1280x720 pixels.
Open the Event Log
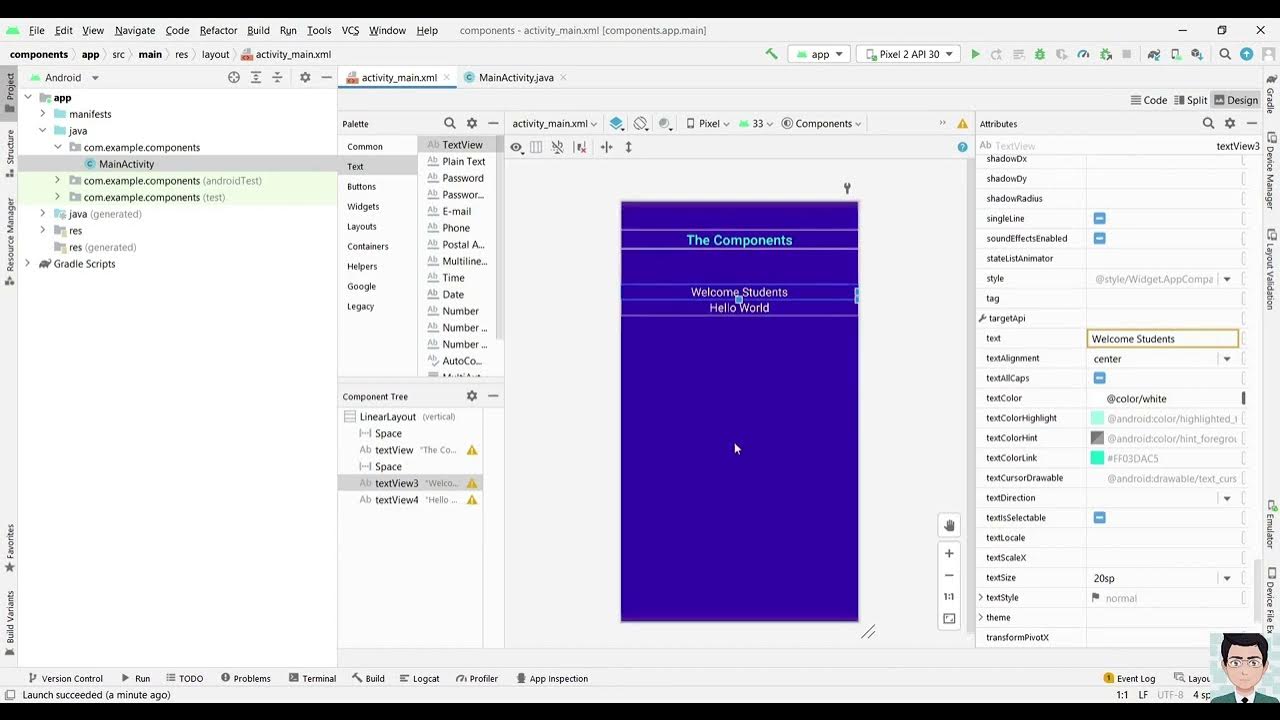coord(1129,678)
